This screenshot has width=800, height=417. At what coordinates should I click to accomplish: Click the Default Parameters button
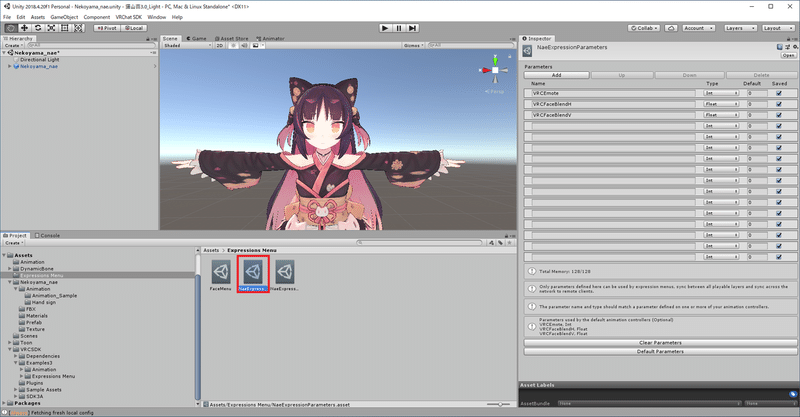click(x=660, y=352)
